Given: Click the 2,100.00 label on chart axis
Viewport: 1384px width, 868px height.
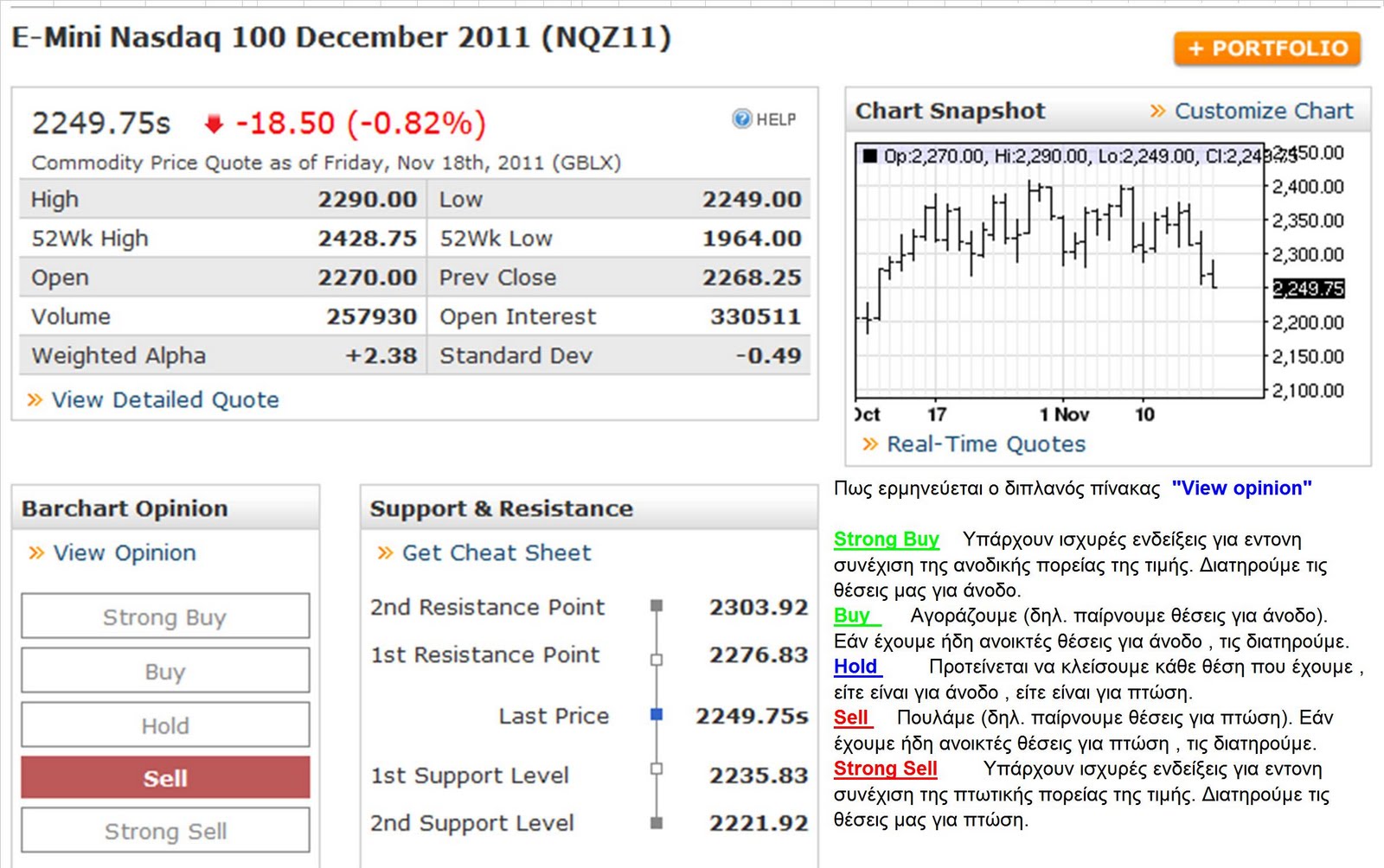Looking at the screenshot, I should (x=1308, y=391).
